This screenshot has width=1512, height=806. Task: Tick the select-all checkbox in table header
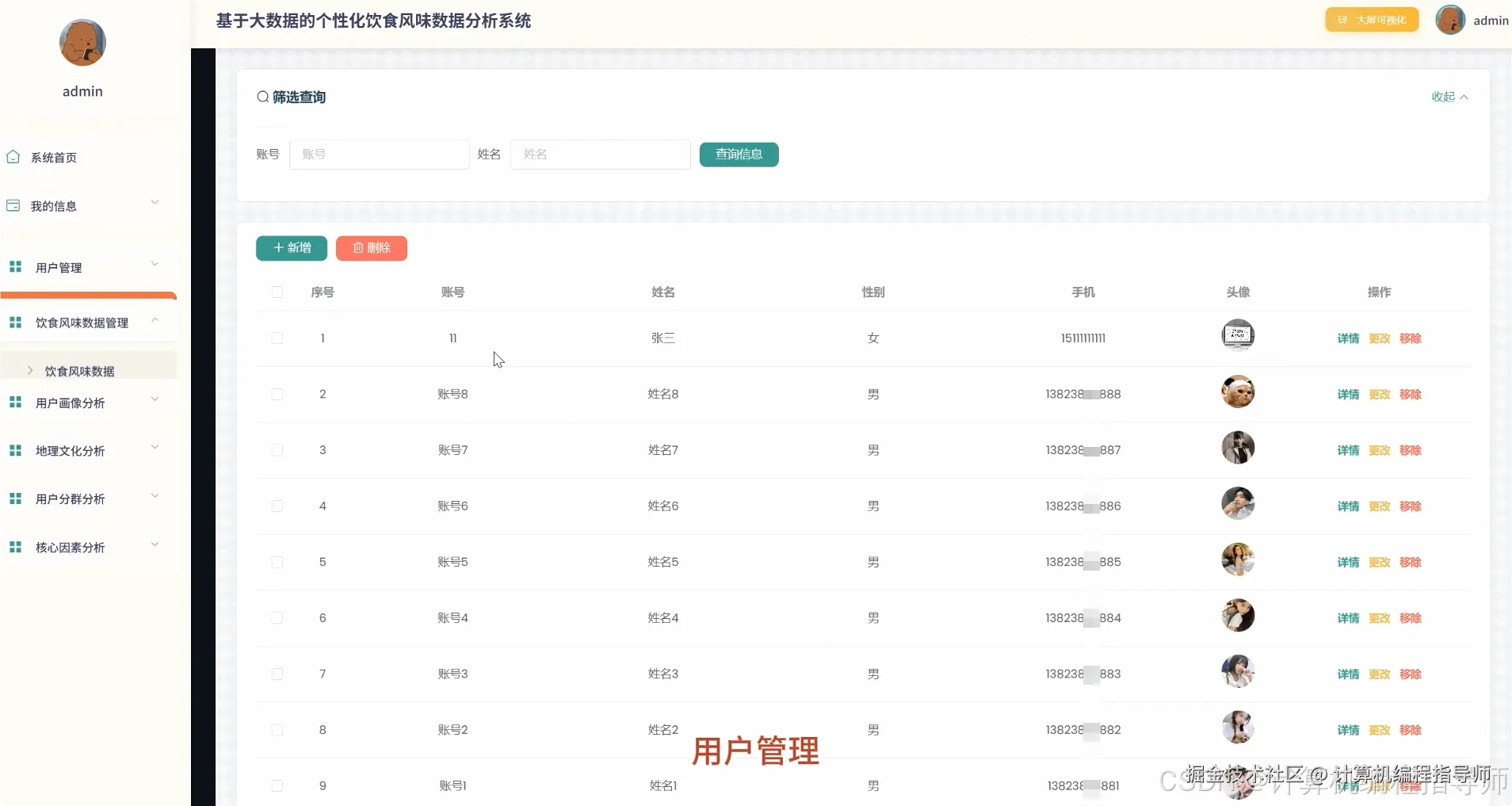pos(277,292)
